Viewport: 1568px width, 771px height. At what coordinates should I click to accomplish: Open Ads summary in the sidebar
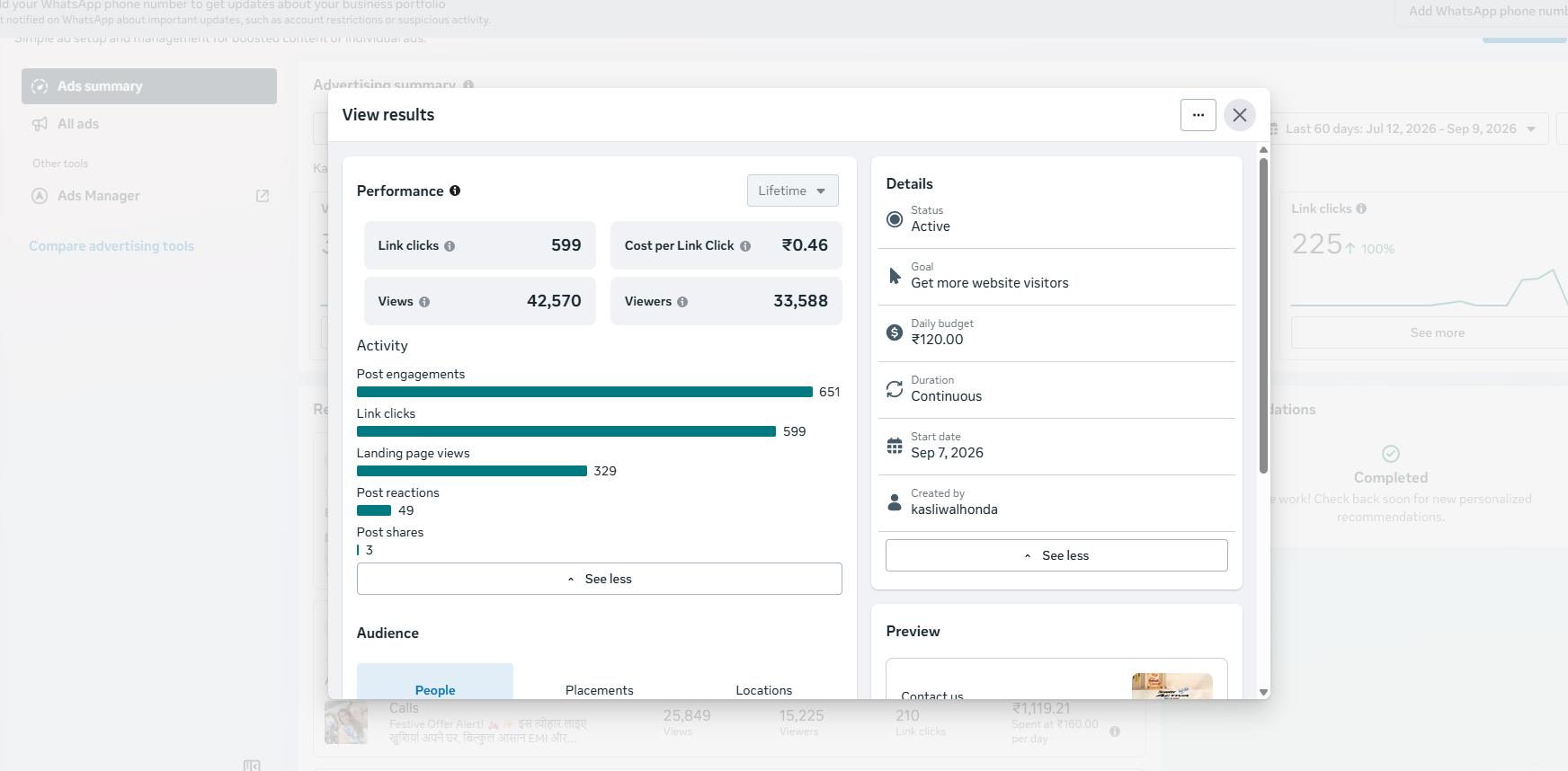[x=149, y=86]
